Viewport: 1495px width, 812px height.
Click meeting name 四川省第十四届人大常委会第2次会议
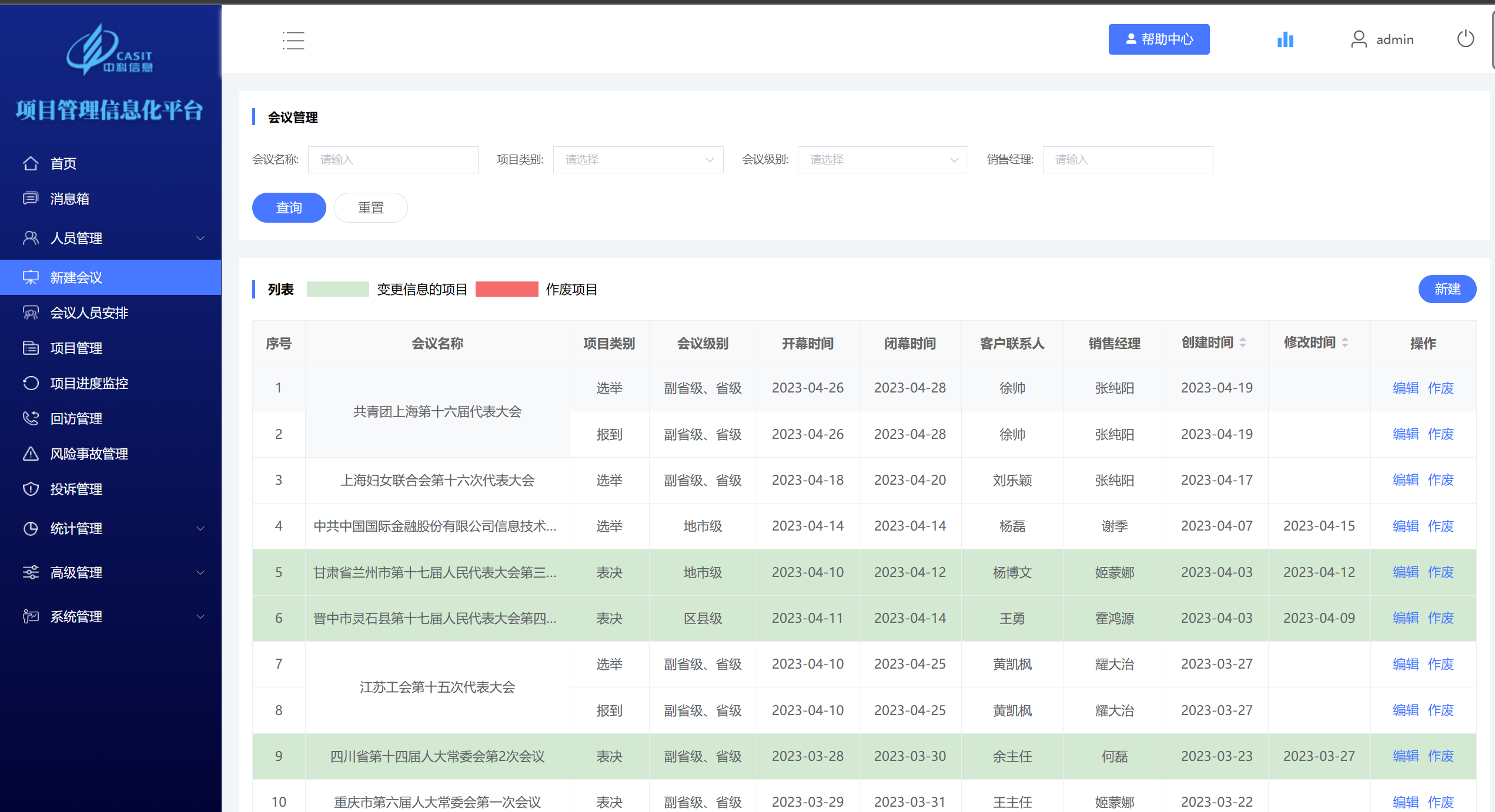[x=437, y=756]
